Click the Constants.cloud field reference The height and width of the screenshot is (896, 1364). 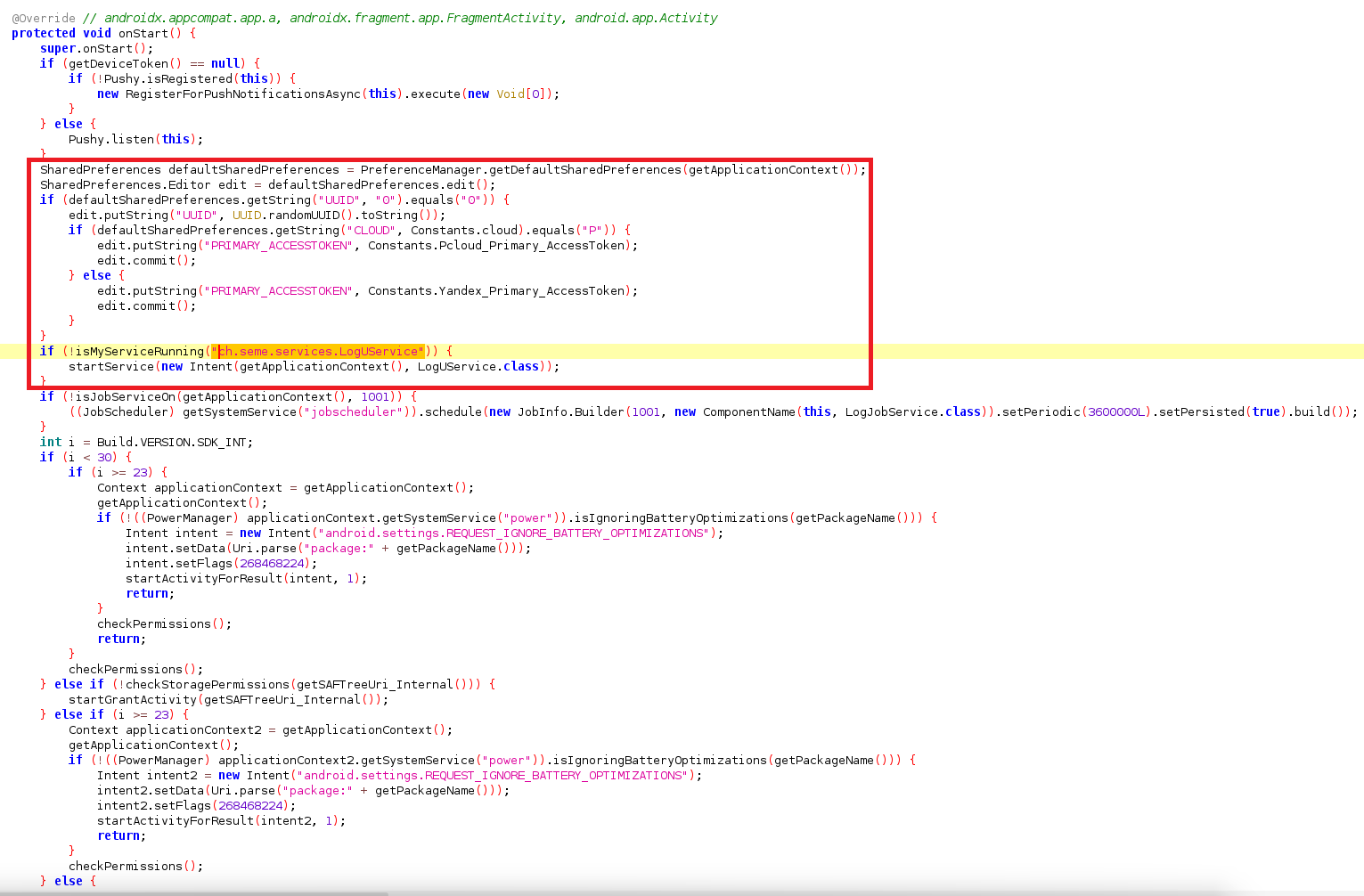coord(464,230)
